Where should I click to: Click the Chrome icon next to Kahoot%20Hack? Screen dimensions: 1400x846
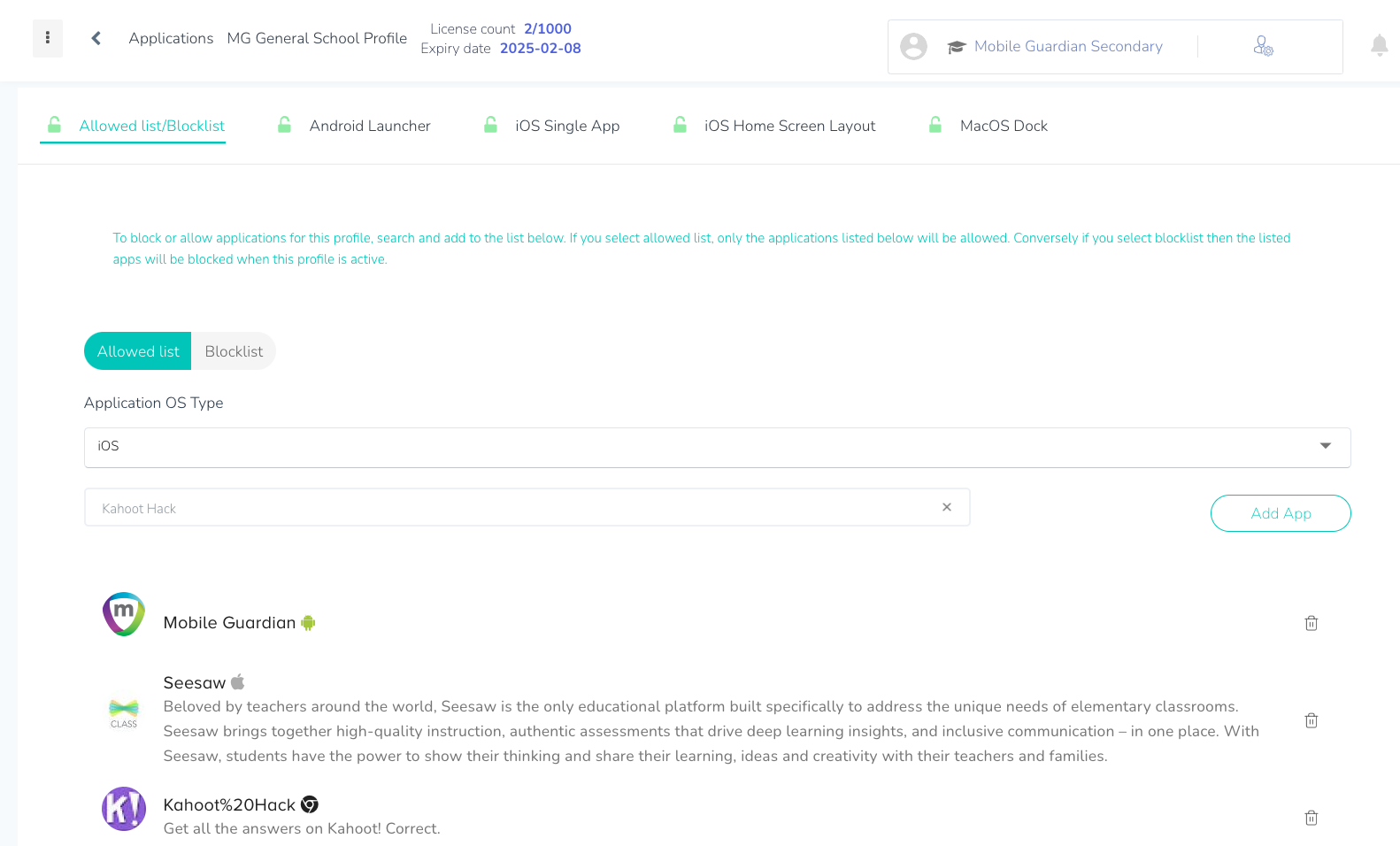tap(310, 804)
